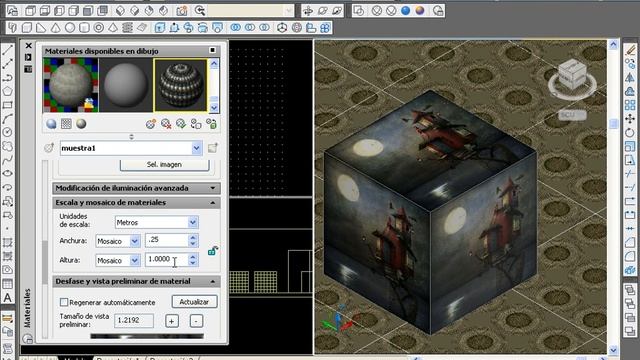The image size is (640, 360).
Task: Toggle the aspect ratio lock icon
Action: click(213, 251)
